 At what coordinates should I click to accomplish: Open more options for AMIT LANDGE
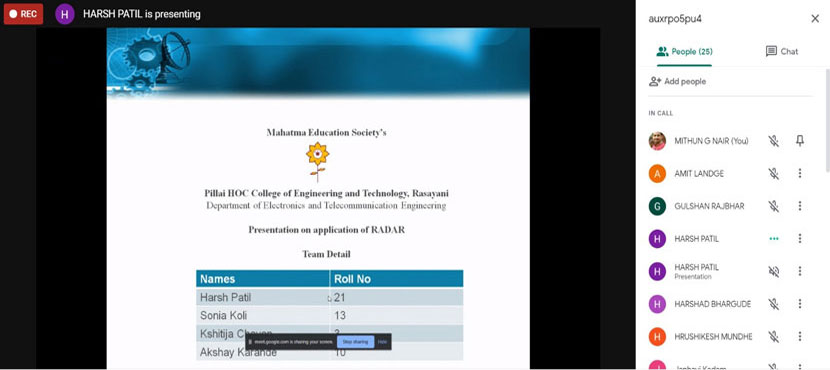click(x=800, y=173)
